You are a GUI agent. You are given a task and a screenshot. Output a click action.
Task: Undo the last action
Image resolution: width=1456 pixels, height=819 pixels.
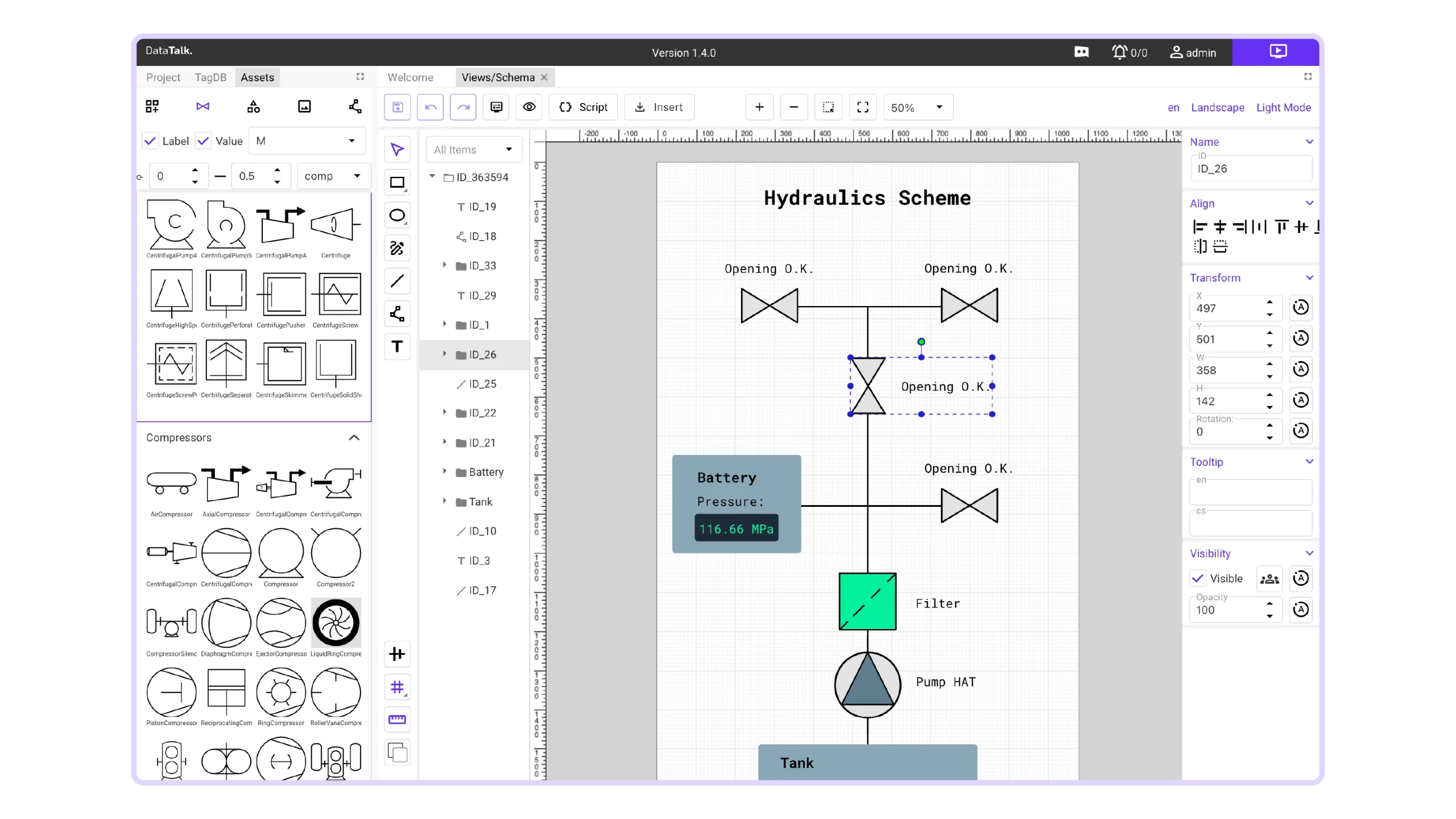tap(431, 107)
